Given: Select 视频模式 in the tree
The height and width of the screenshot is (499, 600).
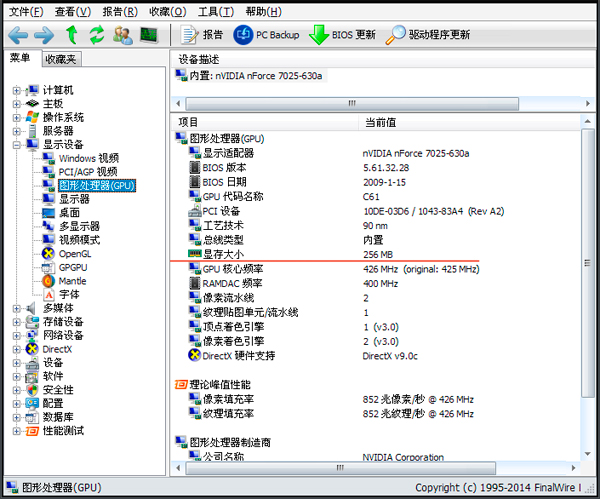Looking at the screenshot, I should 79,240.
